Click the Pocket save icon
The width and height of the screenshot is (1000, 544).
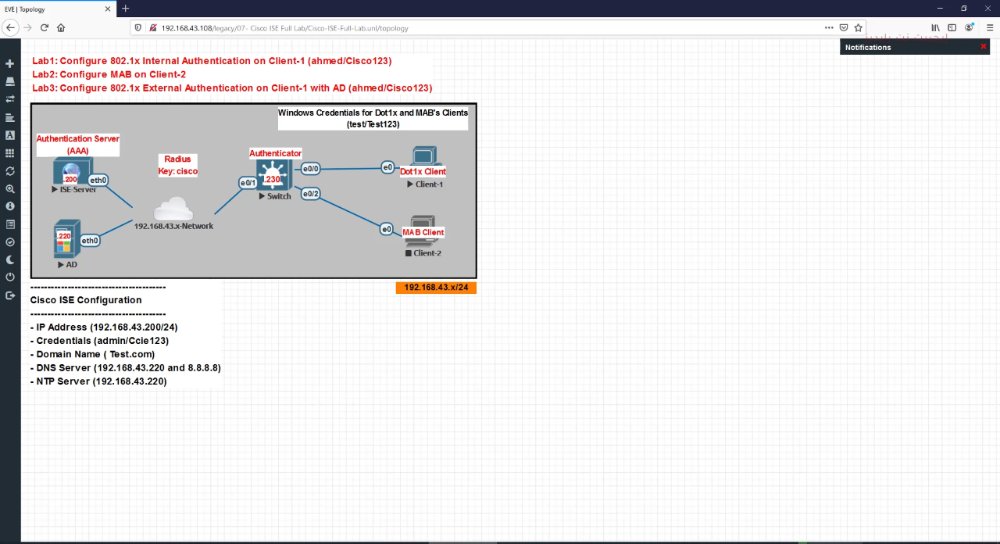click(844, 27)
